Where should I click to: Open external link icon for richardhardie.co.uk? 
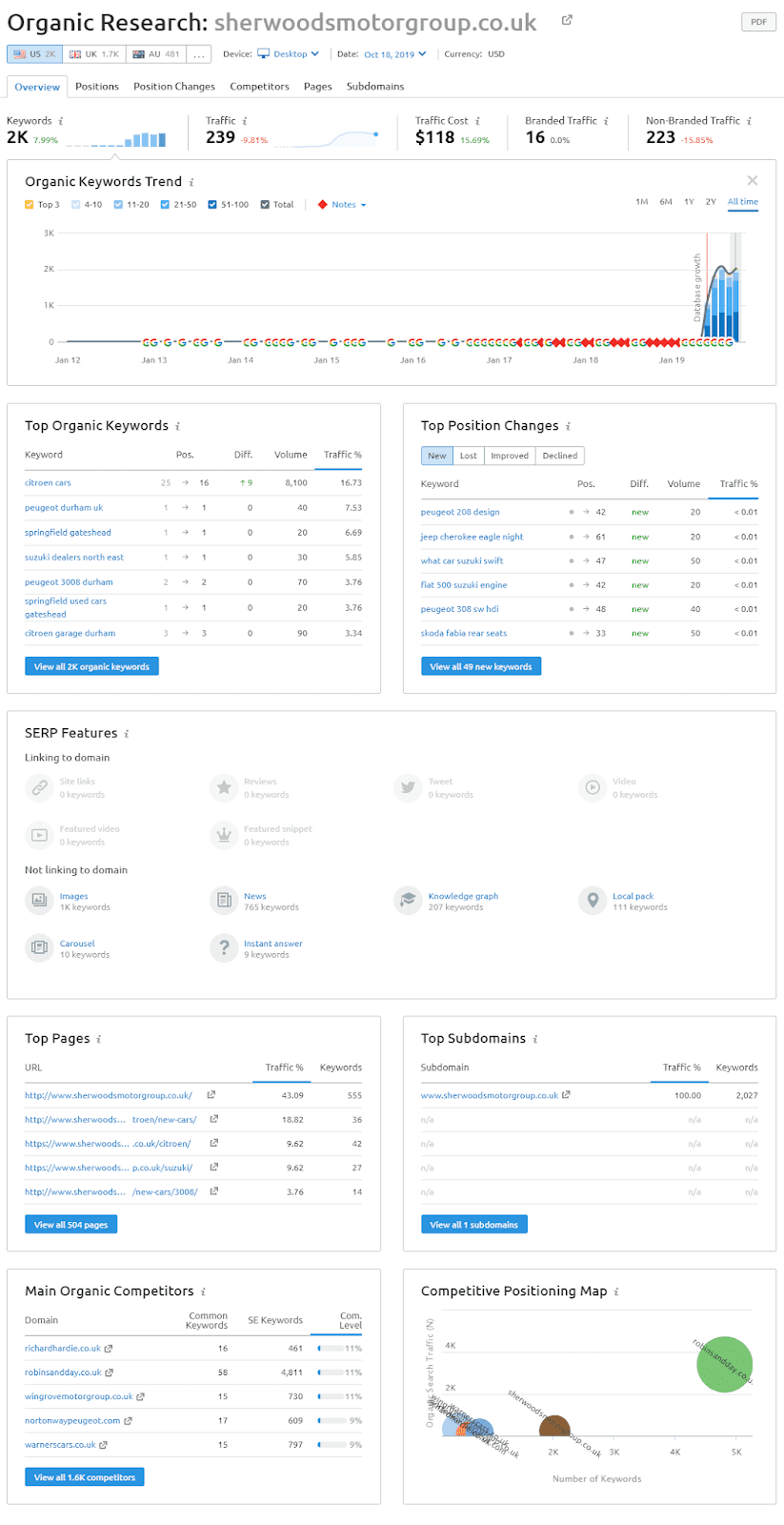click(109, 1349)
